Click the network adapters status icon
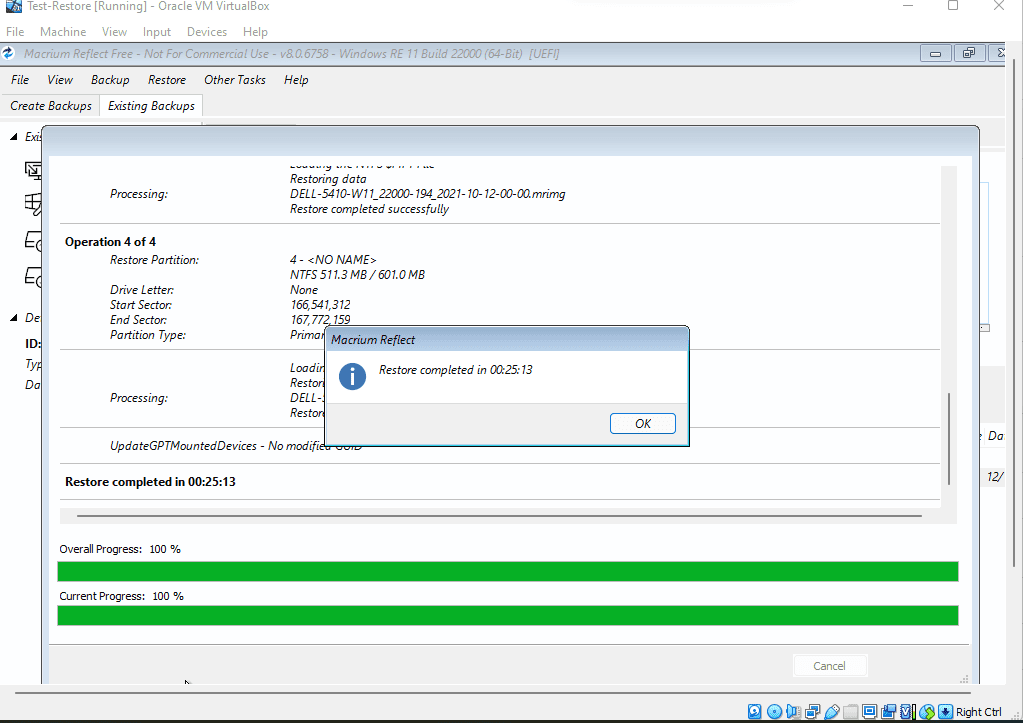This screenshot has width=1023, height=723. [813, 712]
